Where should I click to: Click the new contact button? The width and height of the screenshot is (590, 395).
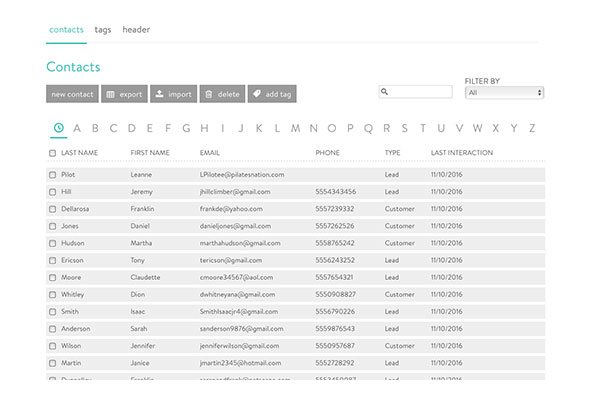[72, 94]
